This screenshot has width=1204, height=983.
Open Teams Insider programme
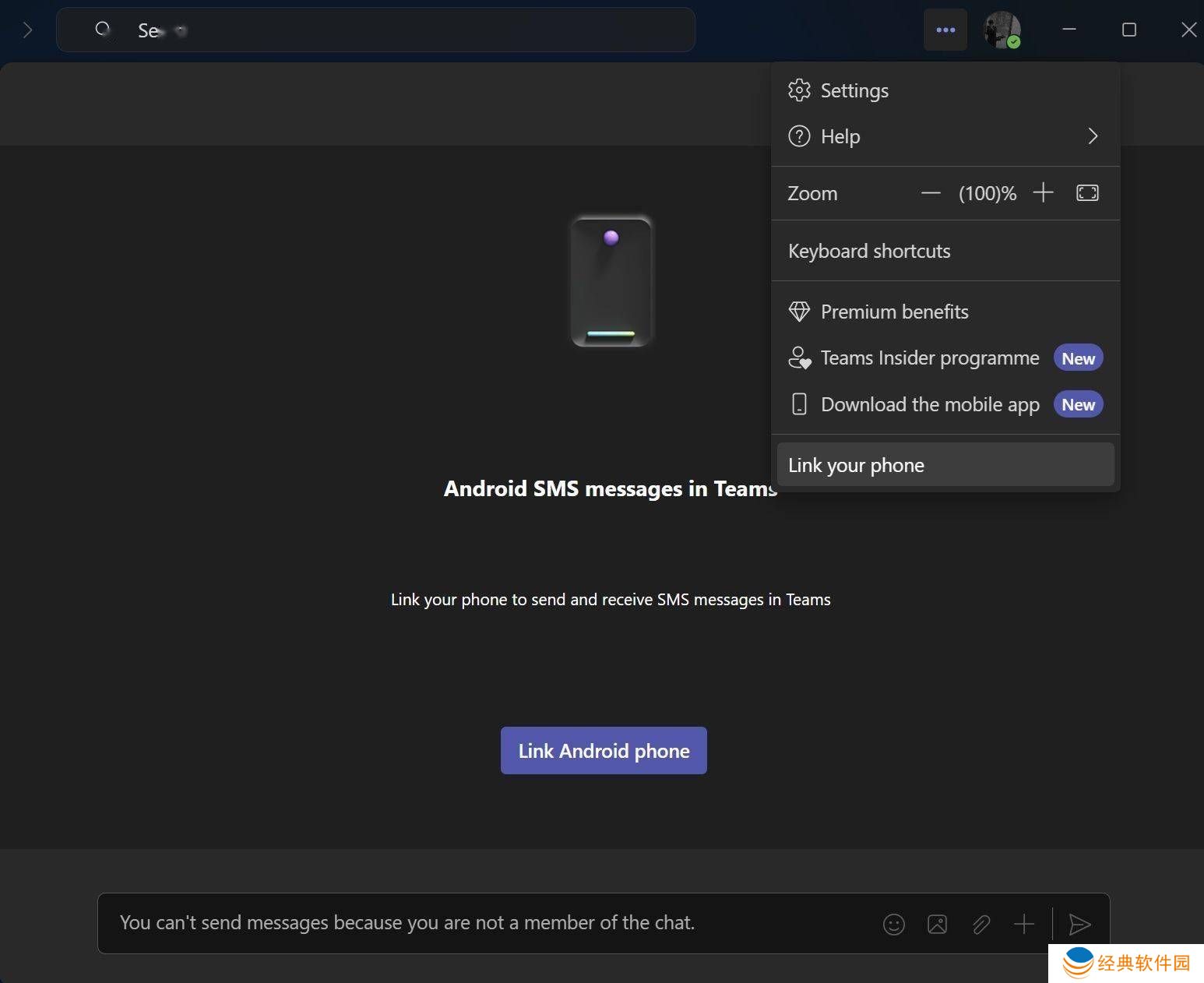[x=945, y=358]
